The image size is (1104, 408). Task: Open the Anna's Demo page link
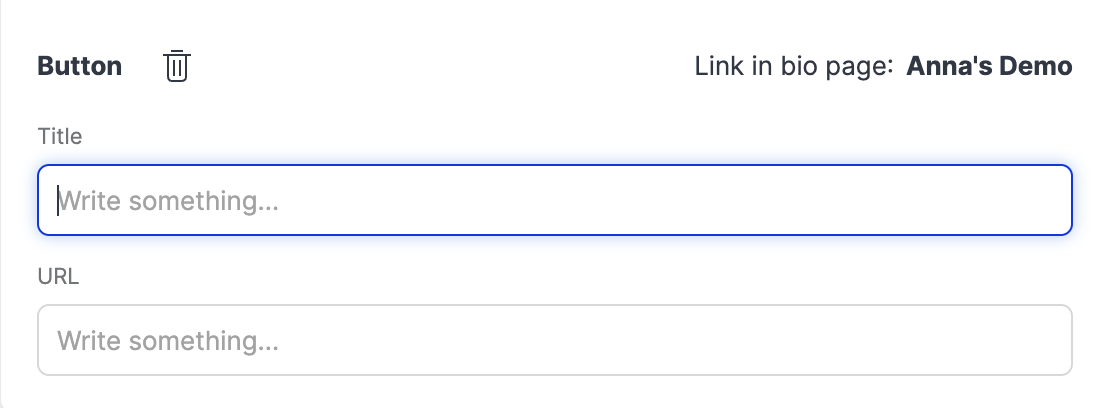(989, 66)
